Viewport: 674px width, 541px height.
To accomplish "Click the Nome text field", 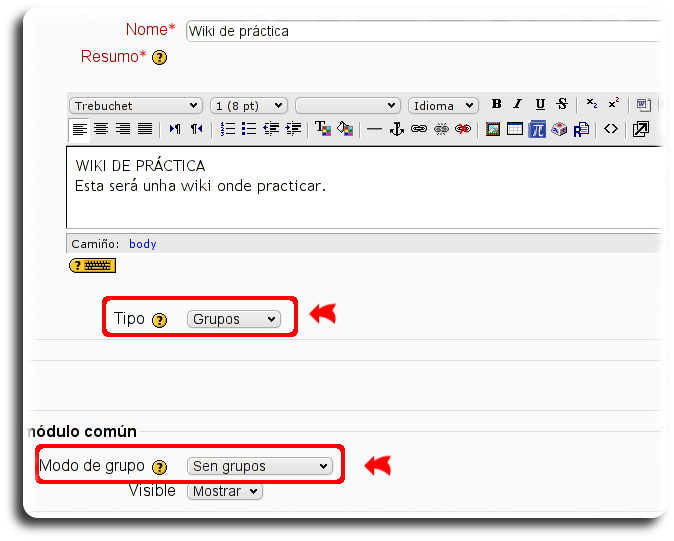I will point(426,31).
